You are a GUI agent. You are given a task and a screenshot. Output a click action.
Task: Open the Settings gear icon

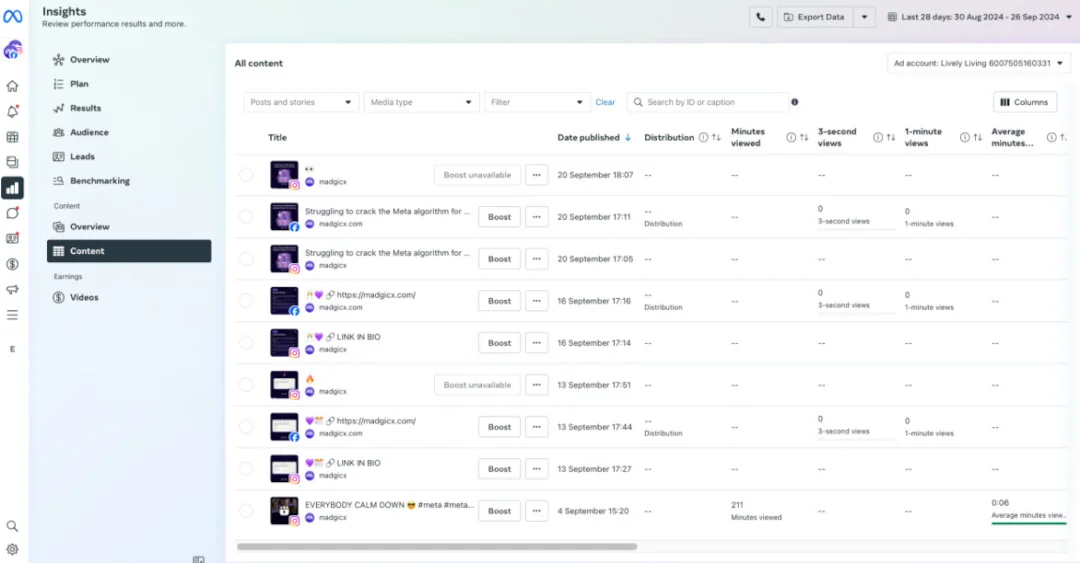pyautogui.click(x=12, y=549)
